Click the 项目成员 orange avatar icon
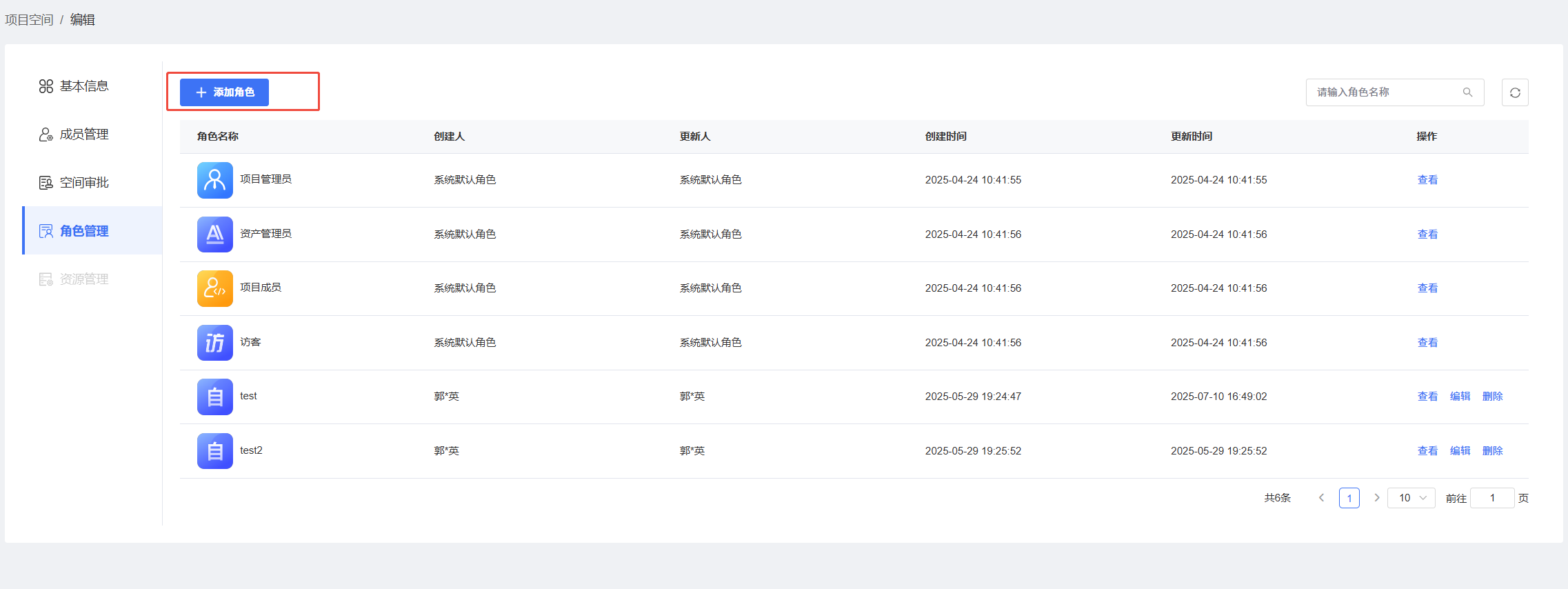 click(x=215, y=288)
